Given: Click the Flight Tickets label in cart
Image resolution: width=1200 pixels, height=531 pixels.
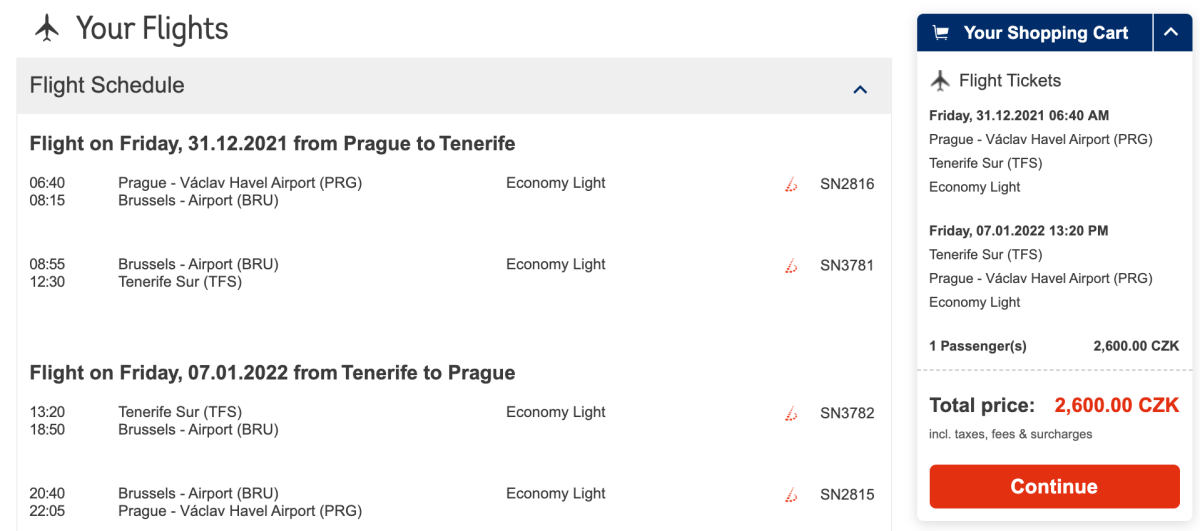Looking at the screenshot, I should (1009, 81).
